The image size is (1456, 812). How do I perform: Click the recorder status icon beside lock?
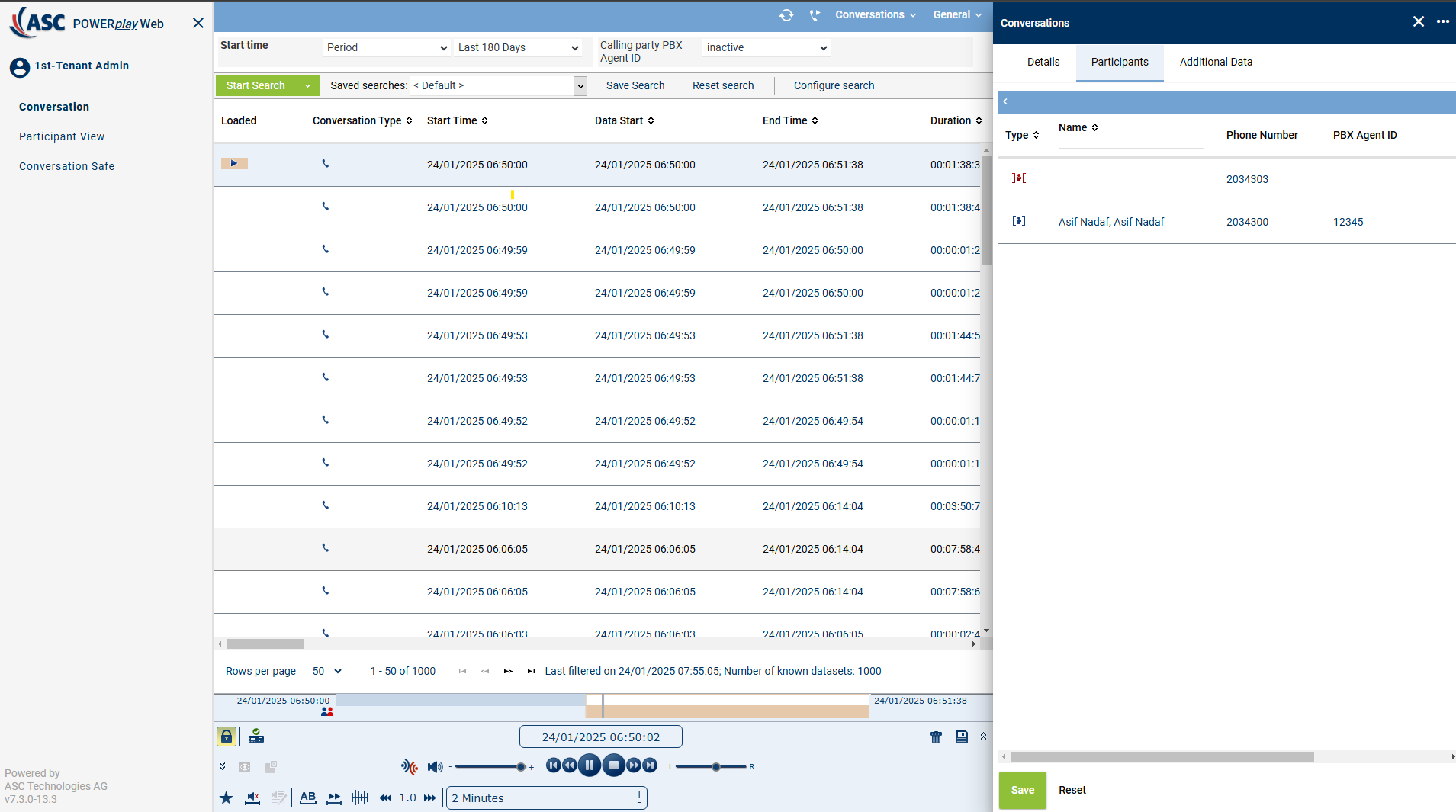coord(256,736)
